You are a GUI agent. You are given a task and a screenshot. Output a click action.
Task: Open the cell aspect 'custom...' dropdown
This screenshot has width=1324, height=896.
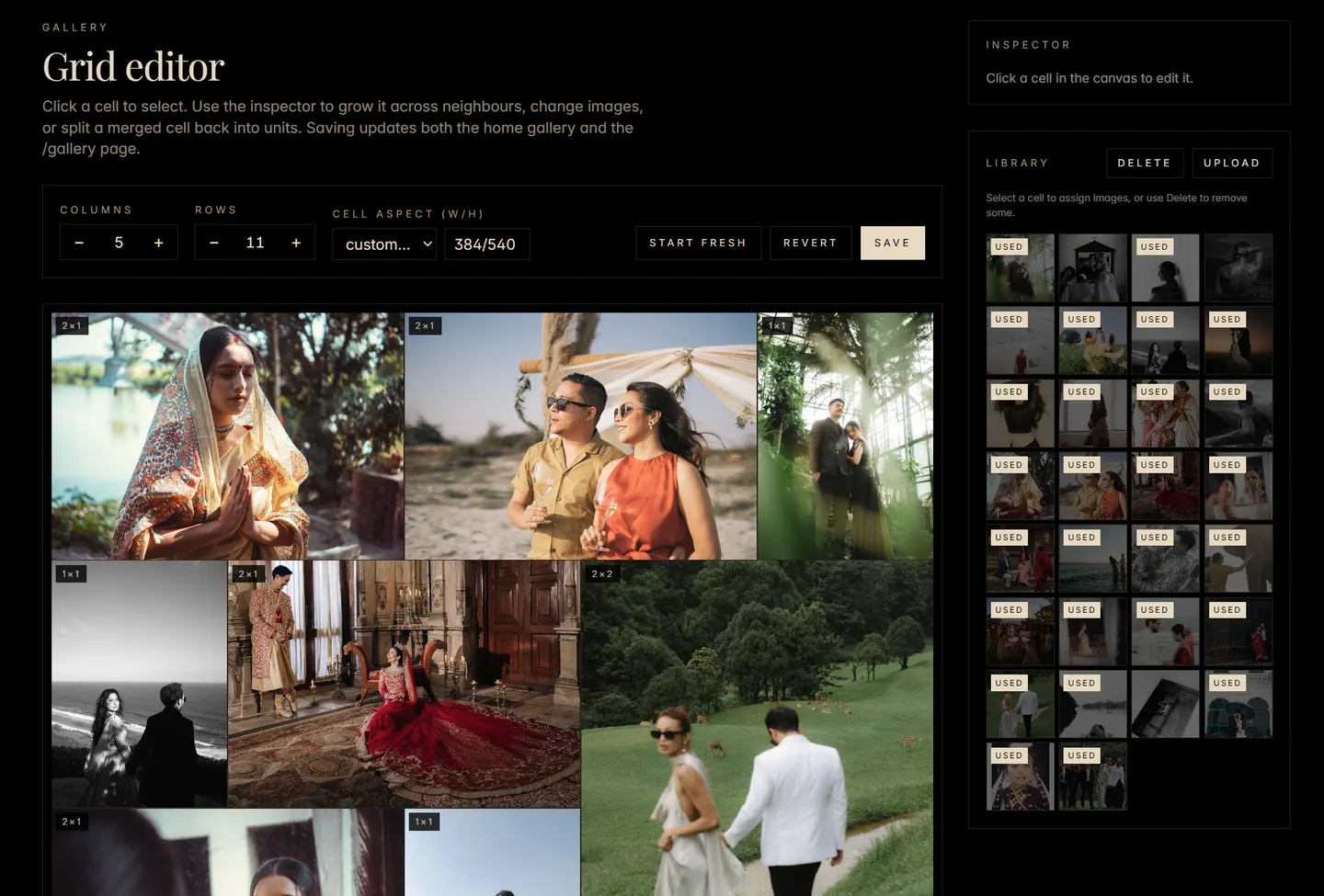[x=384, y=244]
